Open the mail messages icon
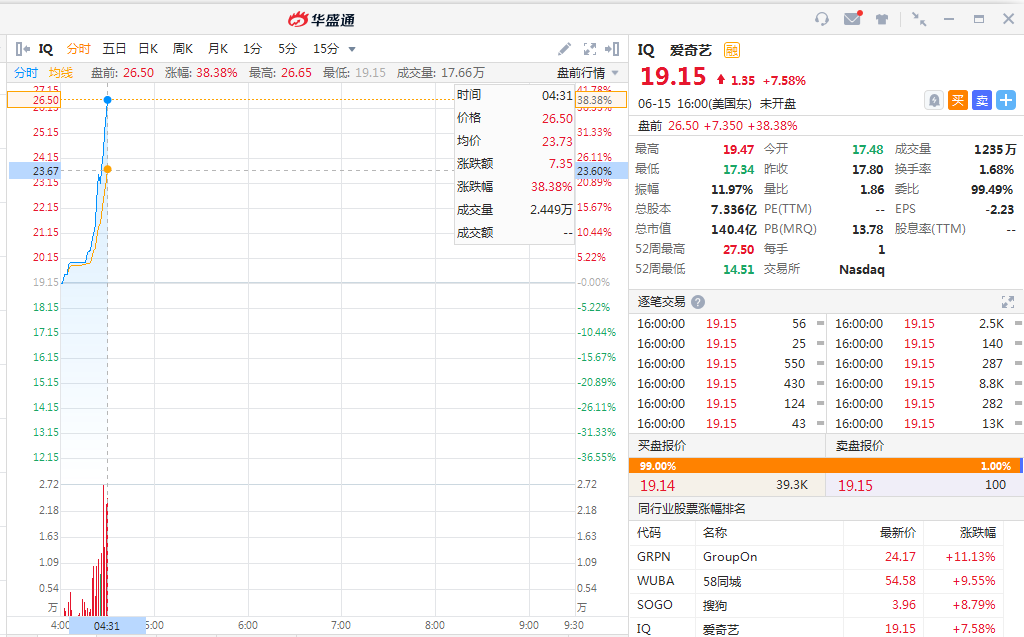The image size is (1024, 637). click(852, 19)
